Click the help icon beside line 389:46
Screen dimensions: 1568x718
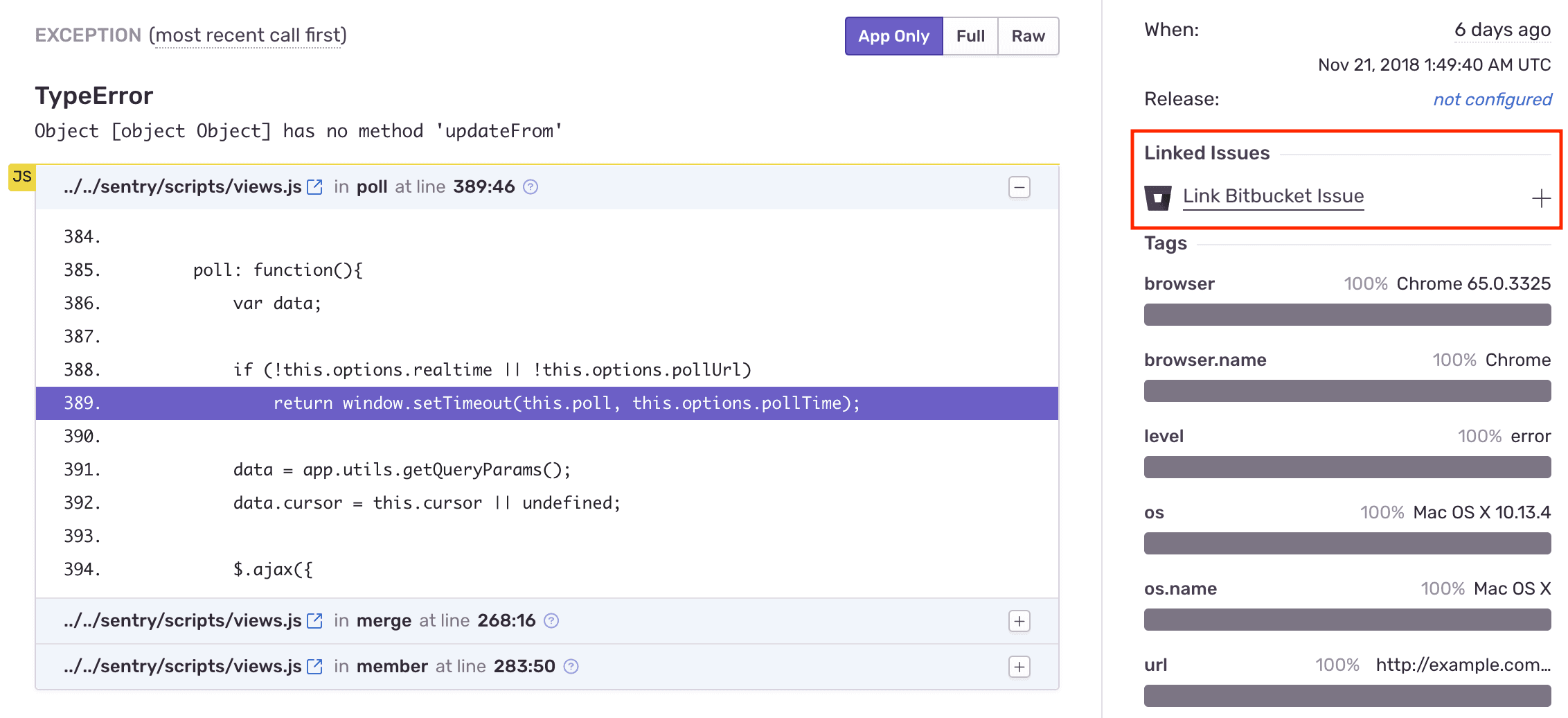(531, 186)
